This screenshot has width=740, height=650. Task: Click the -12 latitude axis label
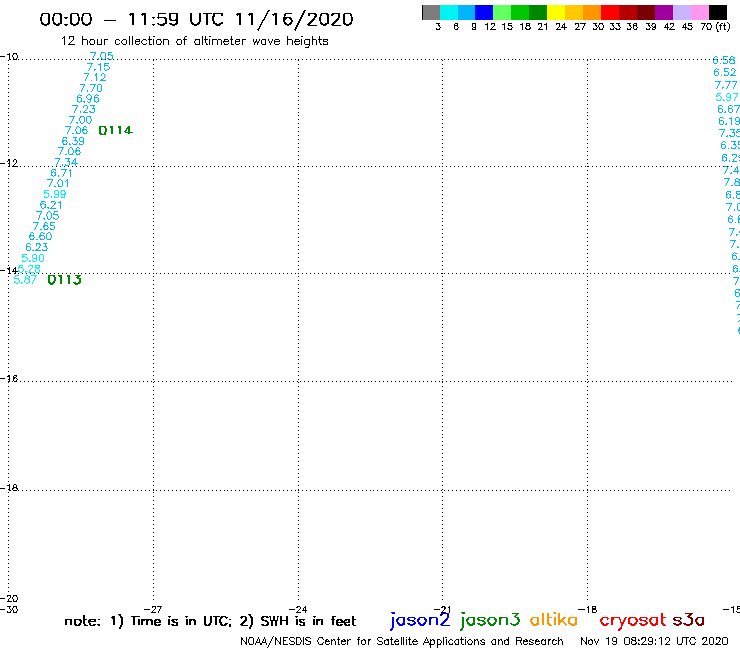point(9,163)
